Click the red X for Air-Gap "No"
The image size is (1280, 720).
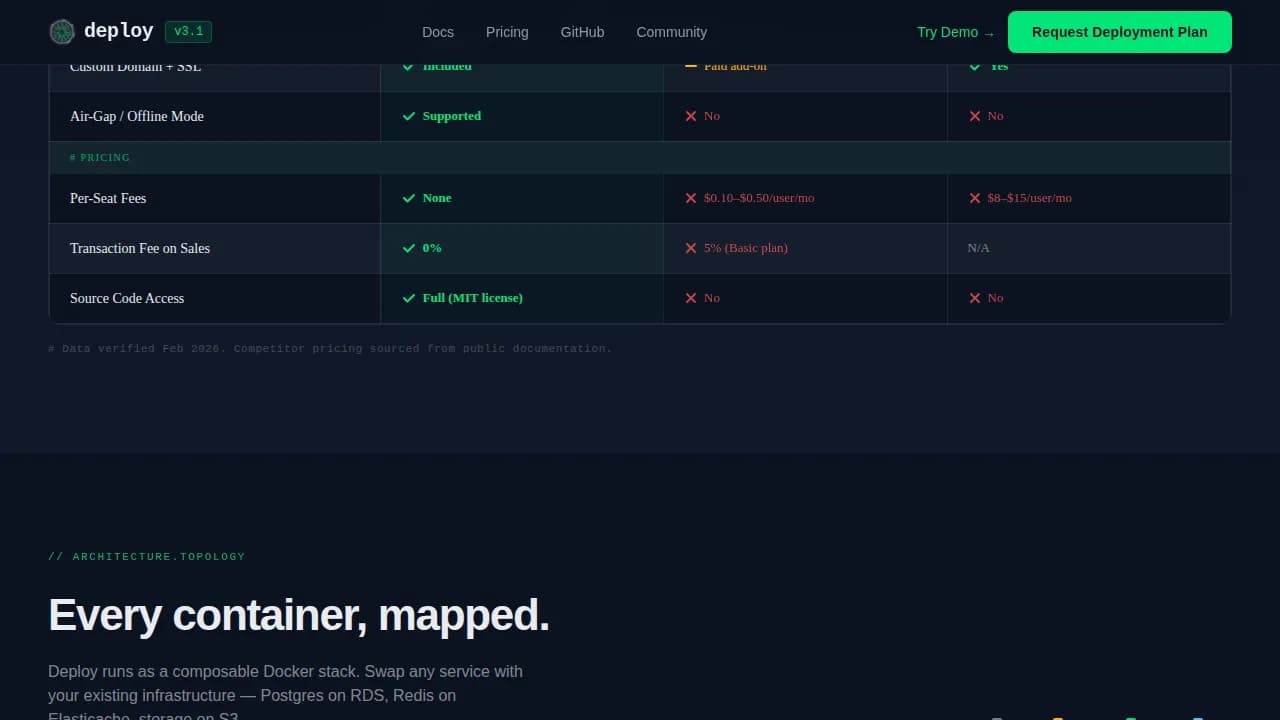click(x=691, y=116)
